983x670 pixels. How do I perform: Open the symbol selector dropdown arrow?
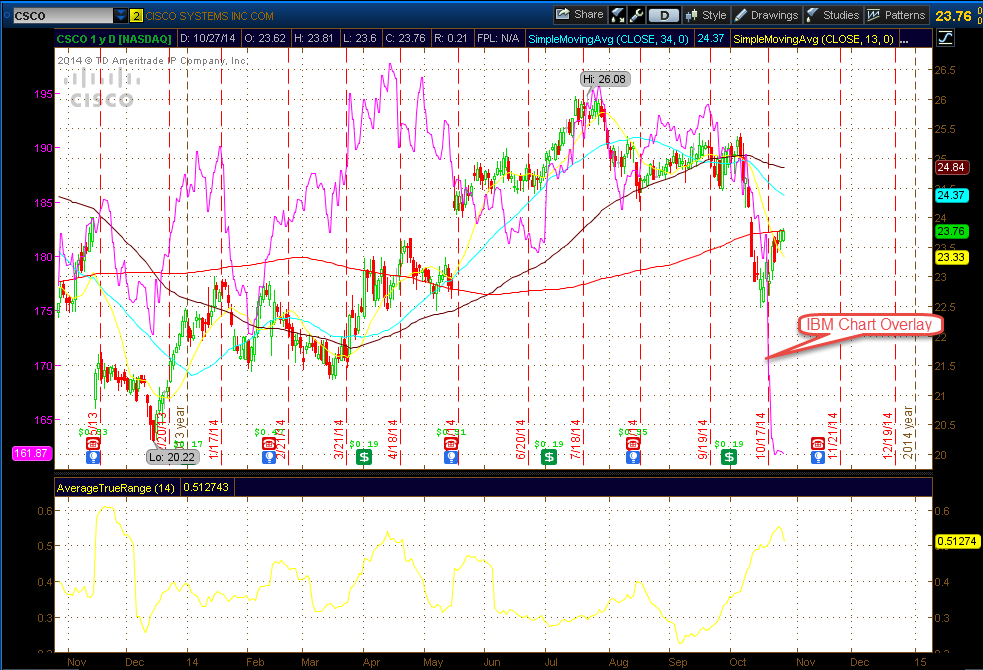tap(121, 16)
